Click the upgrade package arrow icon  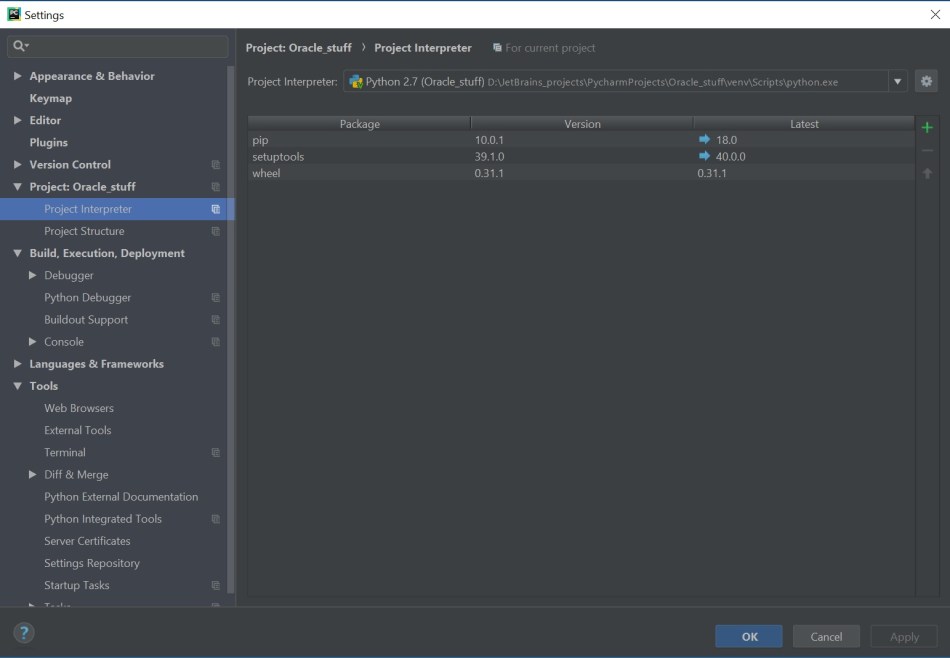(927, 173)
